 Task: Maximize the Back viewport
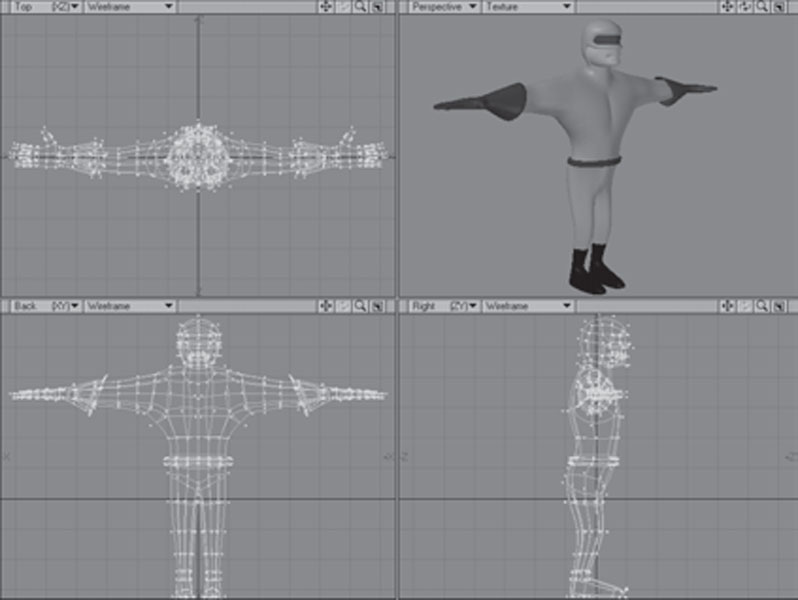click(377, 306)
